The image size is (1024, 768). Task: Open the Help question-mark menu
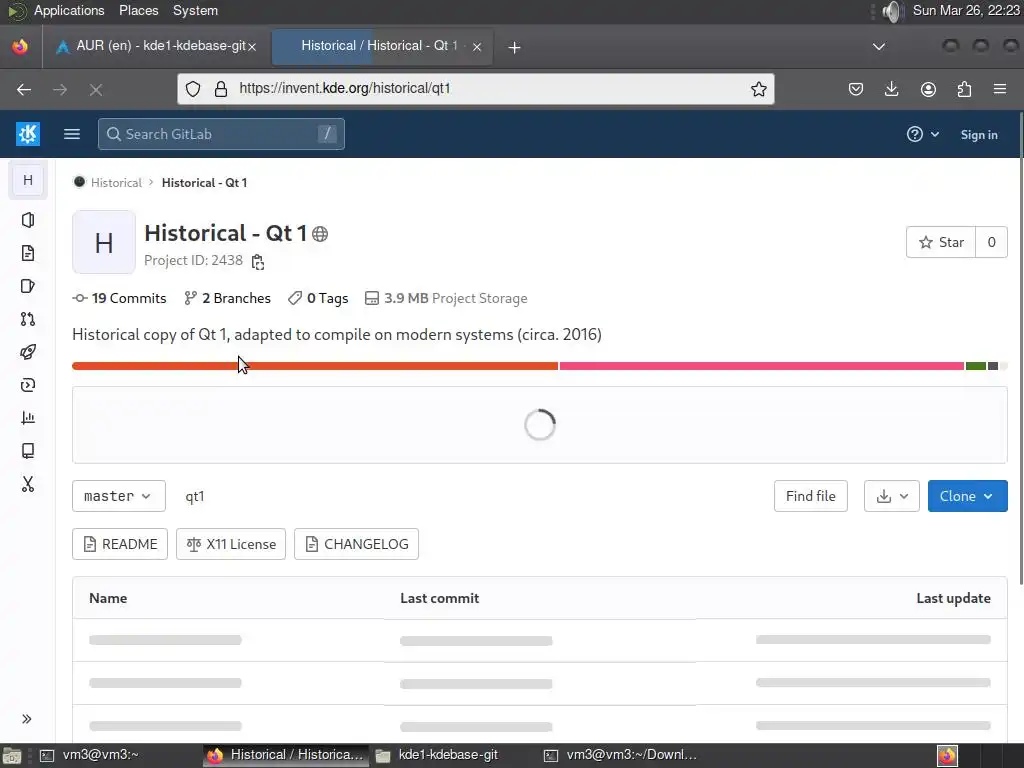click(923, 135)
